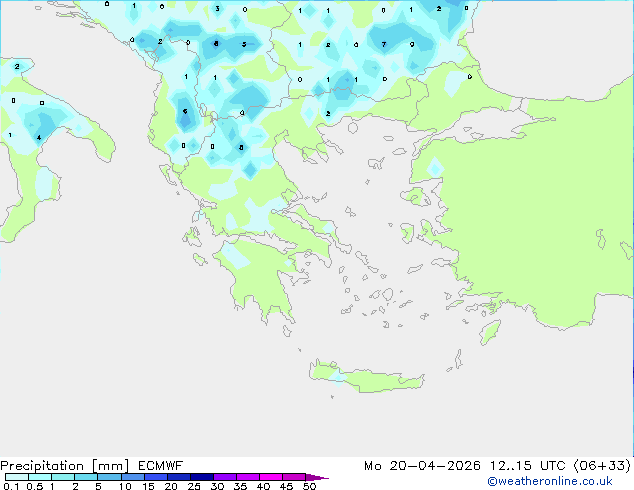
Task: Click the 25–30 mm dark navy legend box
Action: point(201,477)
